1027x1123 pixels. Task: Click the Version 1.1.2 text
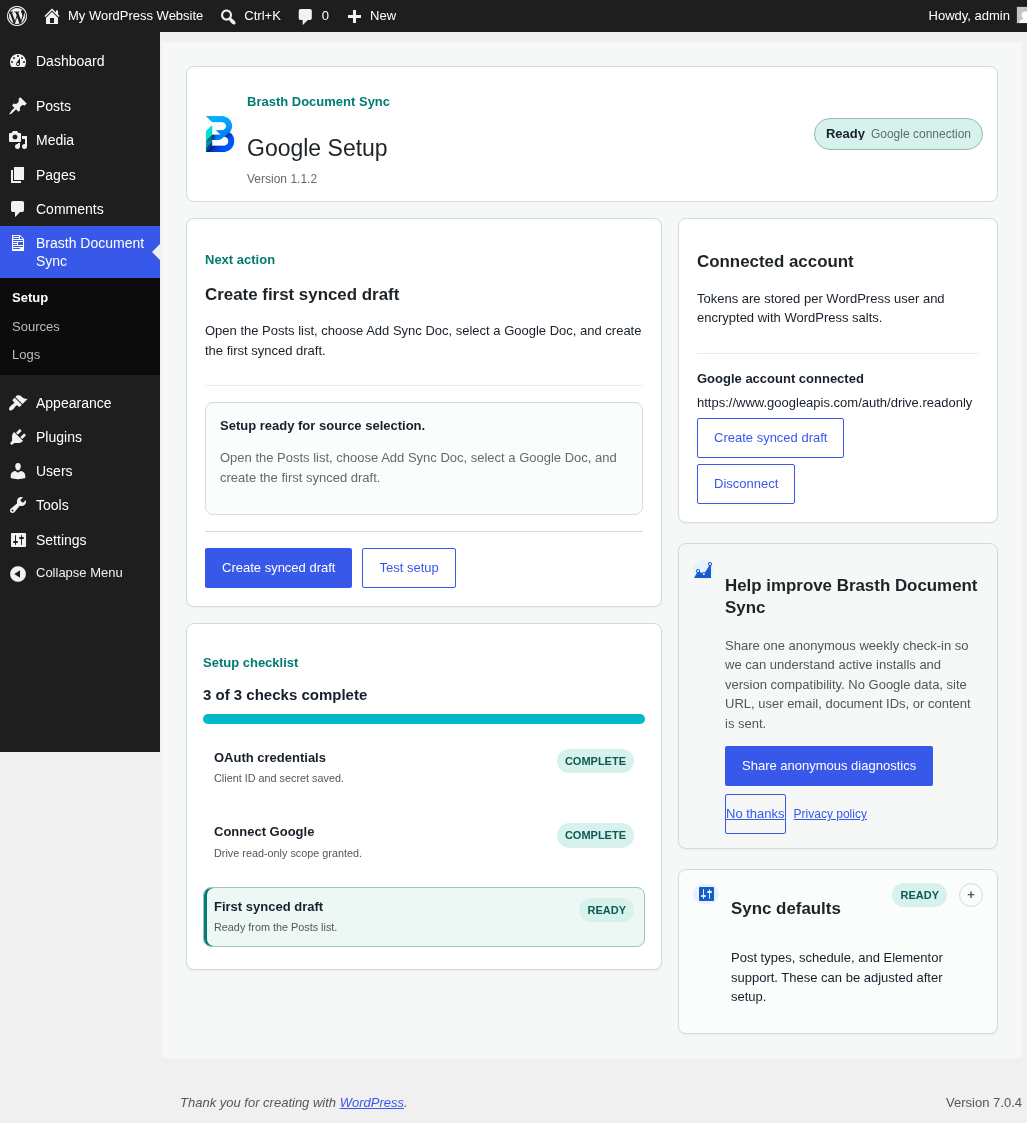coord(282,179)
